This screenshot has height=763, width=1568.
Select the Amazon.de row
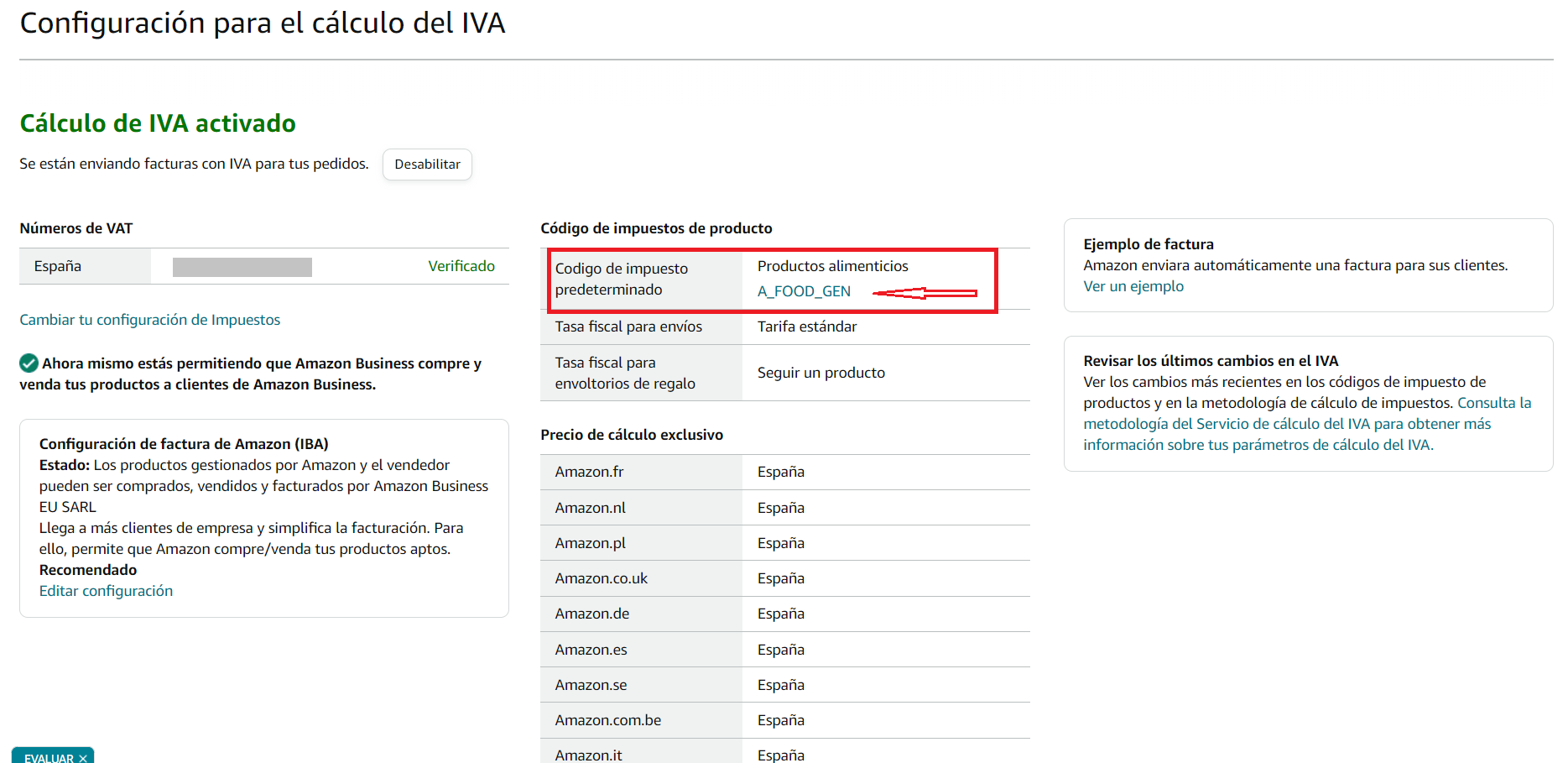click(785, 614)
